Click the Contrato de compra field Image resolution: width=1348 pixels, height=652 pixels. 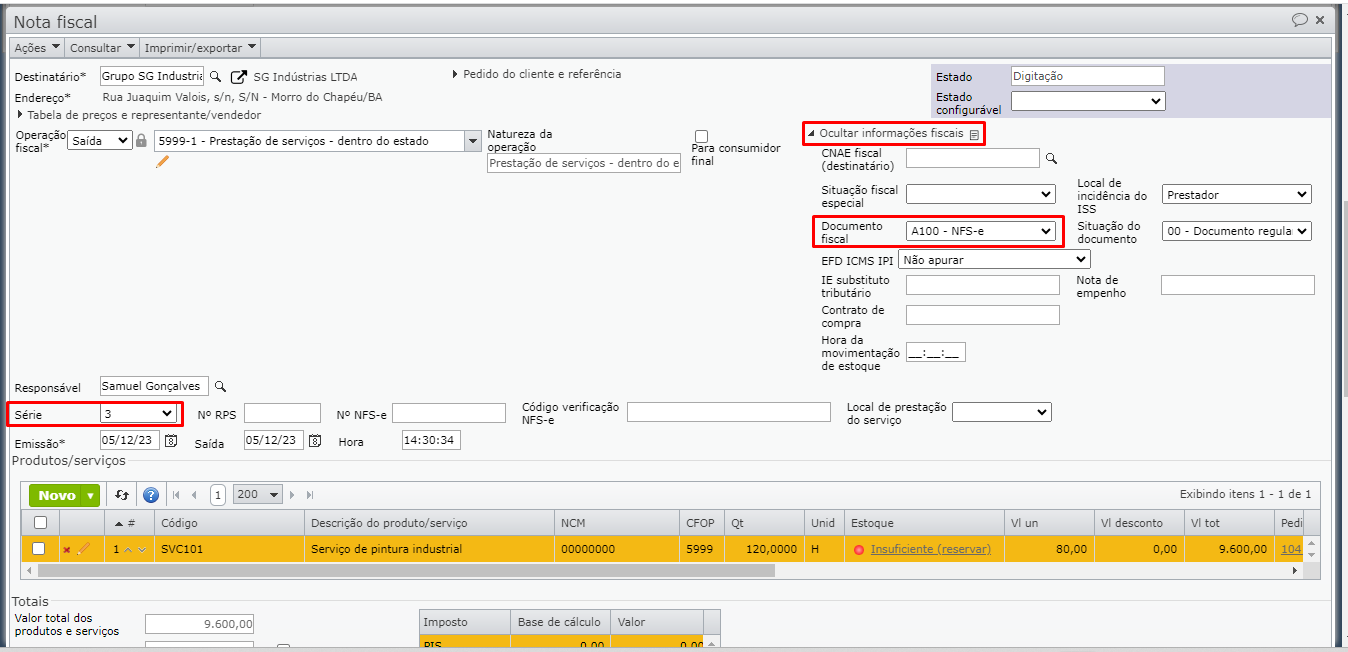click(x=983, y=315)
